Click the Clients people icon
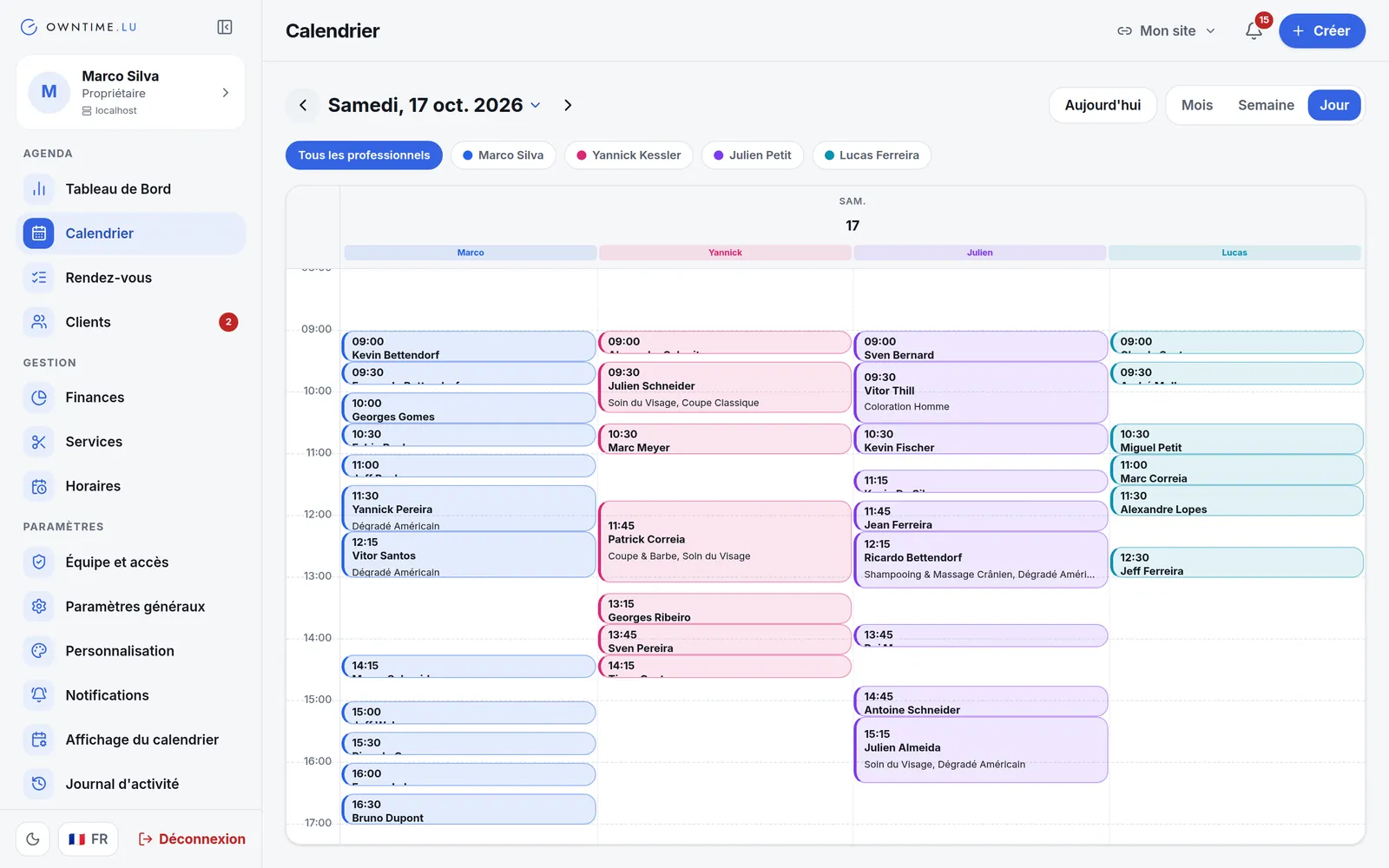This screenshot has width=1389, height=868. (39, 322)
